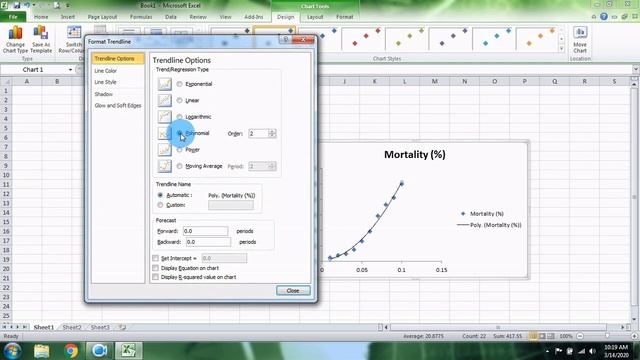Select the Exponential radio button
Viewport: 640px width, 360px height.
[180, 84]
